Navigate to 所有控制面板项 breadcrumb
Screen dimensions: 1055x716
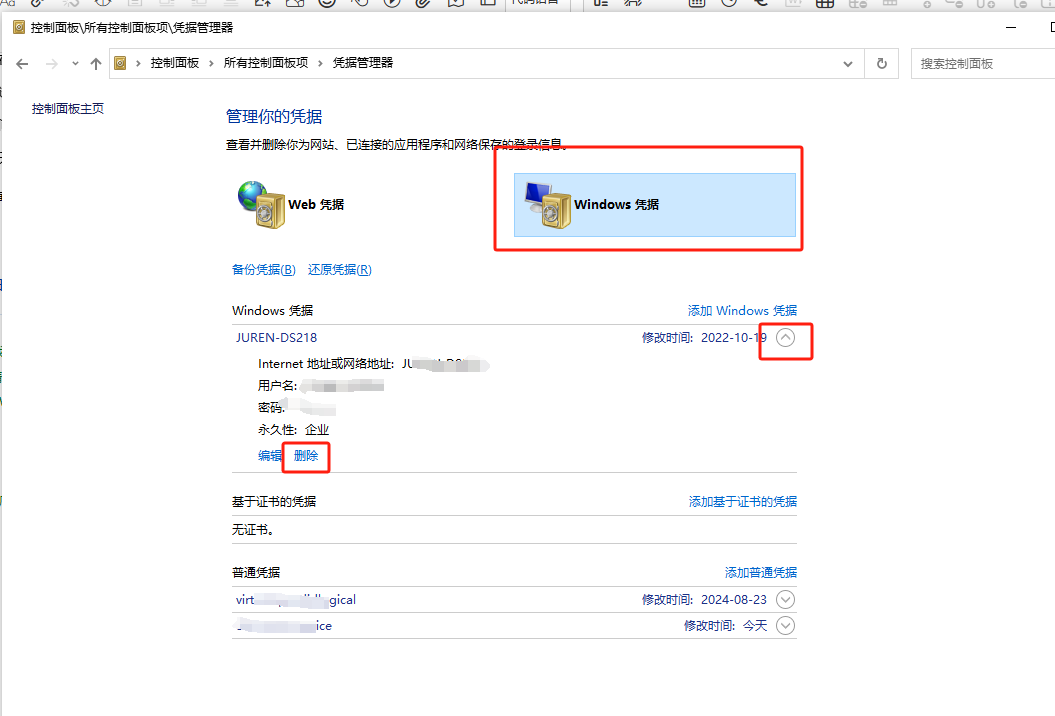click(x=266, y=63)
